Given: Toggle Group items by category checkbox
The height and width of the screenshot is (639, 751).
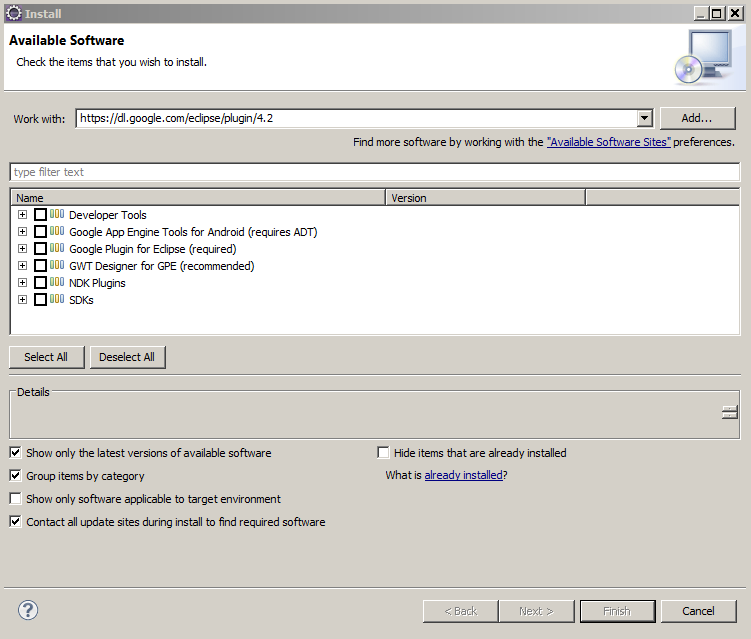Looking at the screenshot, I should tap(16, 476).
